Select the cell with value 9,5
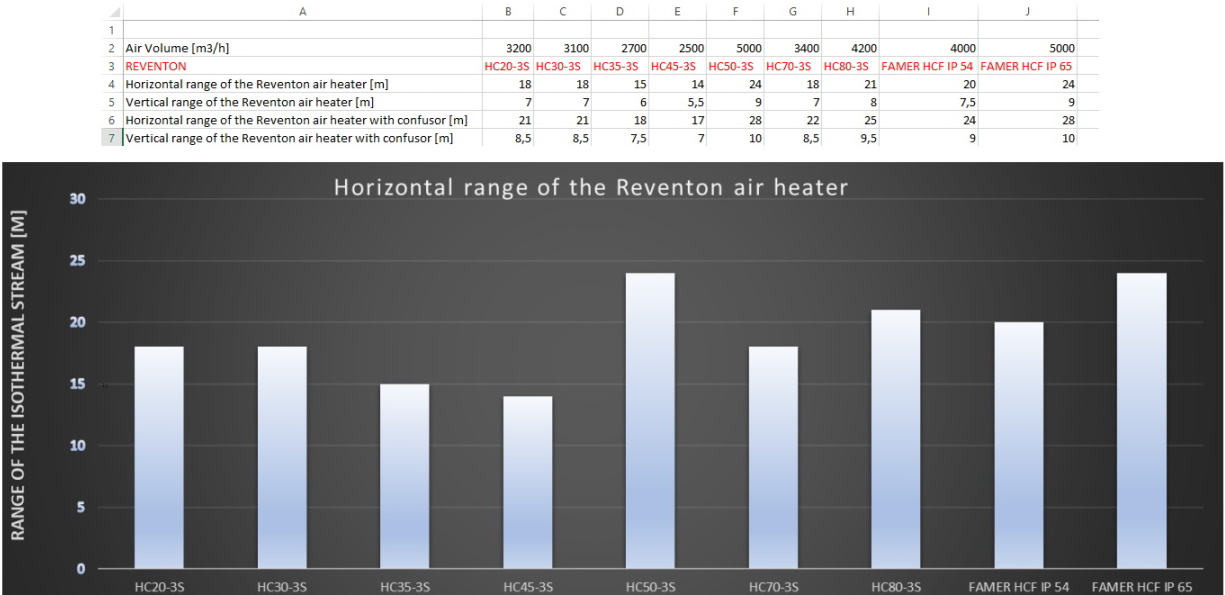The image size is (1225, 595). pyautogui.click(x=849, y=138)
